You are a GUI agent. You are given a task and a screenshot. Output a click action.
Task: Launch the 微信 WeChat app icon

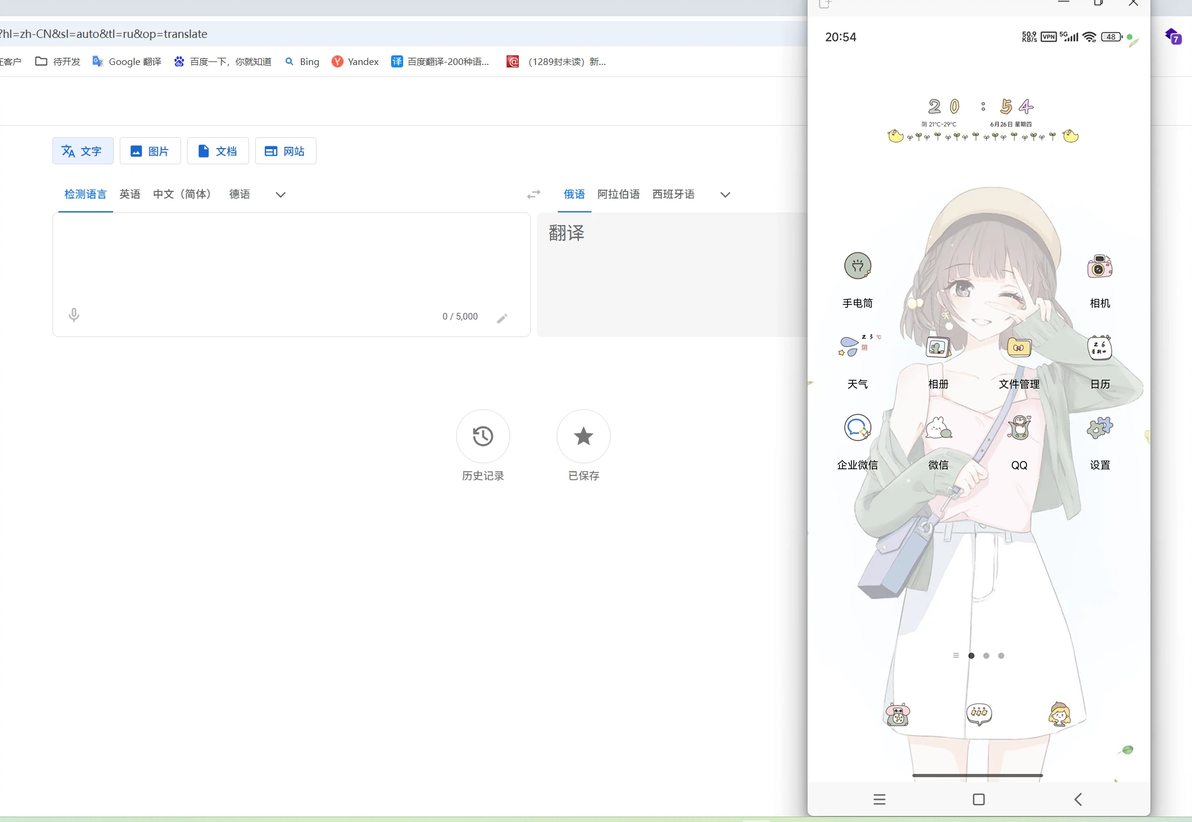938,428
